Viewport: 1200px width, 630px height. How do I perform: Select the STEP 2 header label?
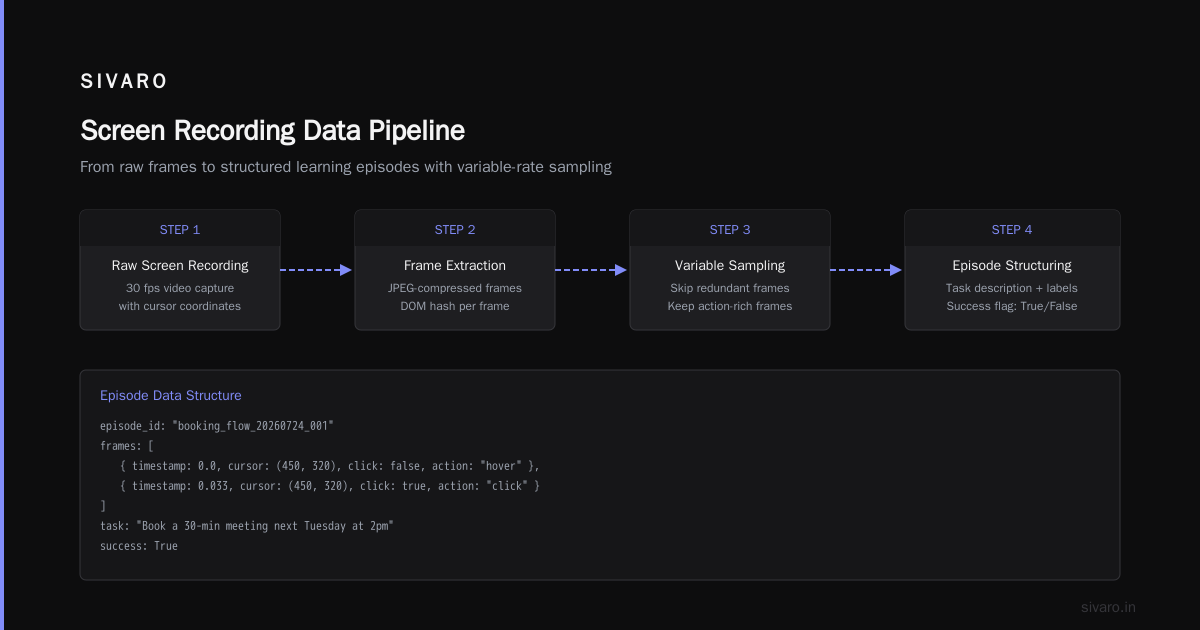coord(455,230)
